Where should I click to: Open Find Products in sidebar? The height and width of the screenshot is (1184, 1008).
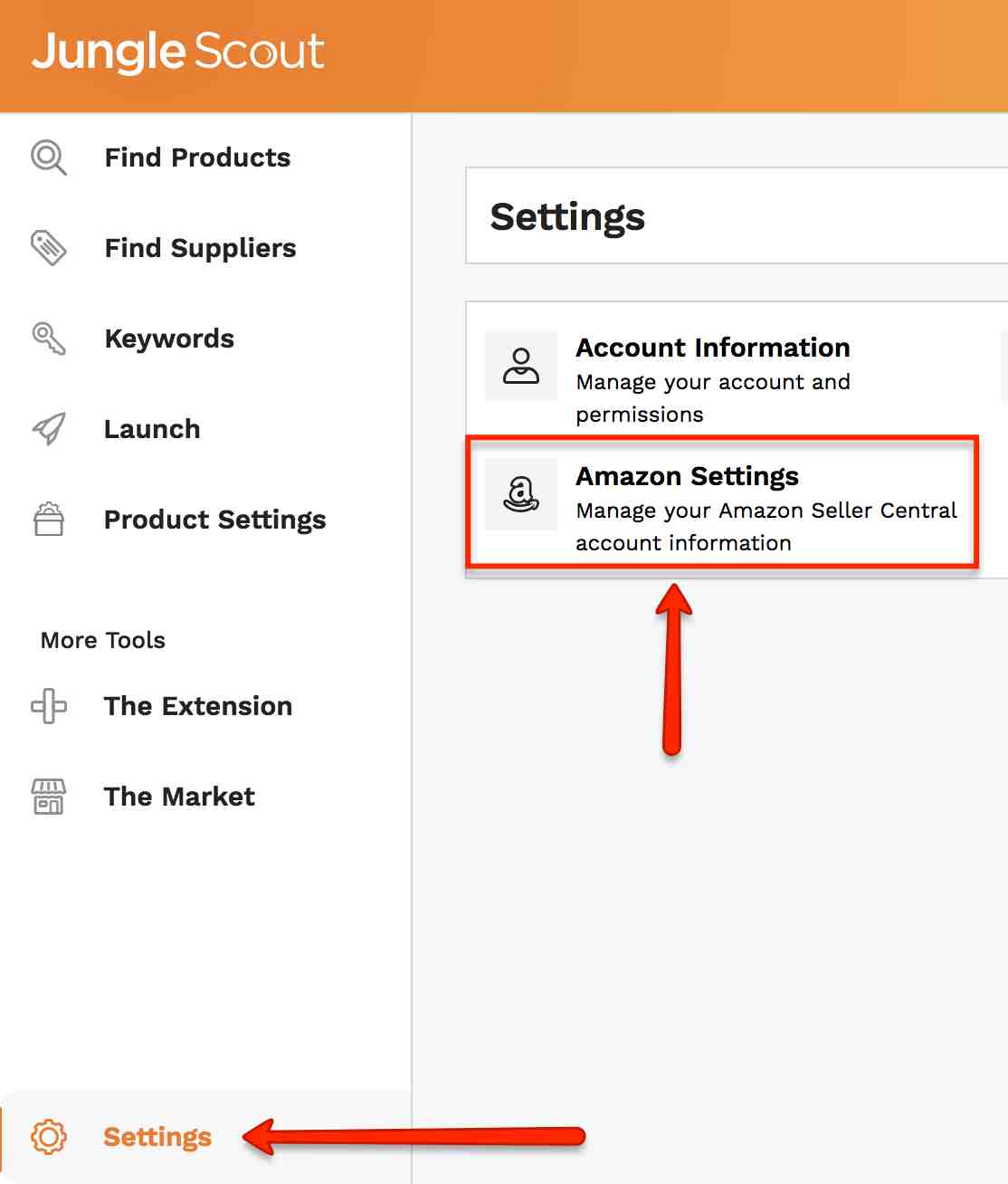tap(197, 158)
